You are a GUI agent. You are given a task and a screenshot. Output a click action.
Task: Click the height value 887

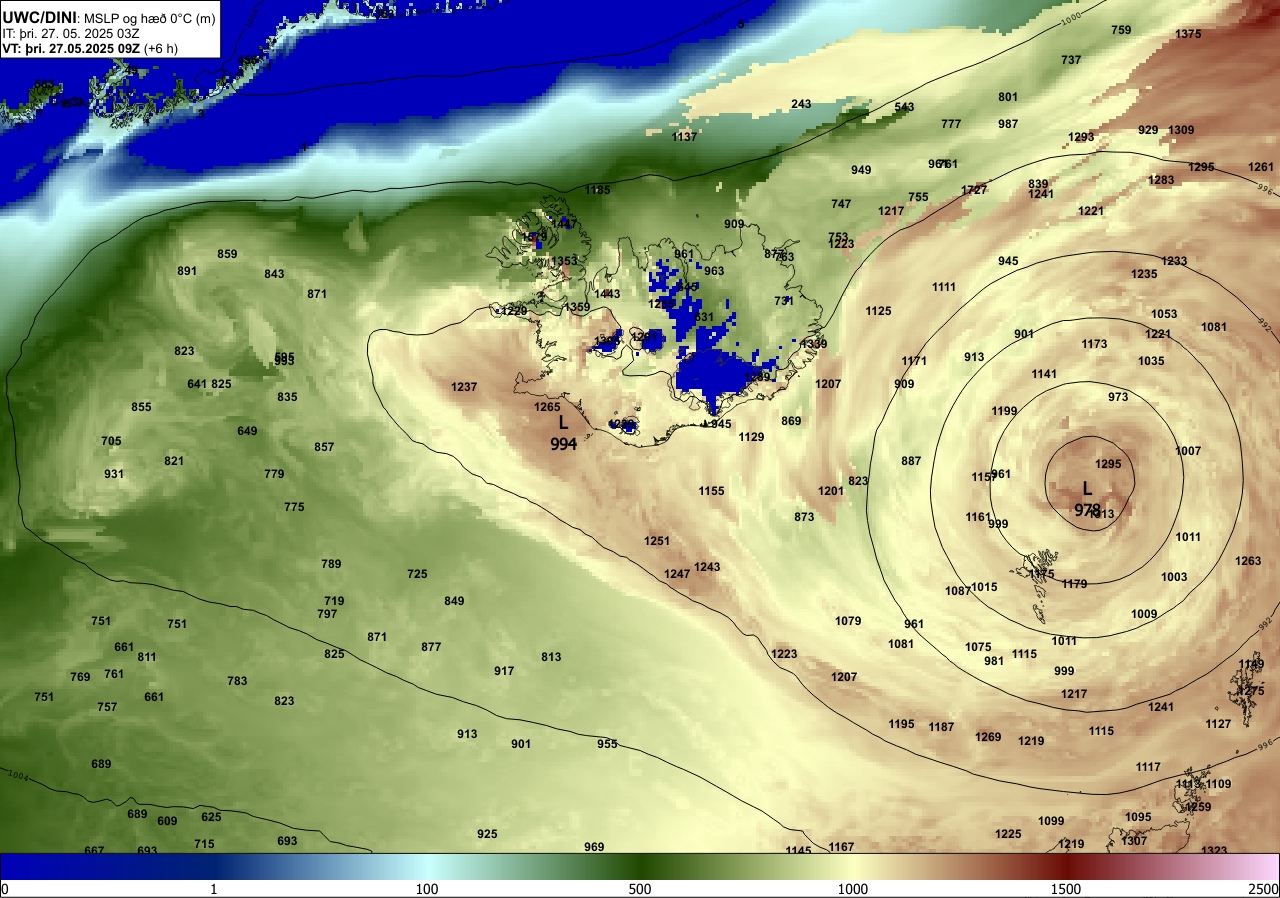(x=911, y=461)
